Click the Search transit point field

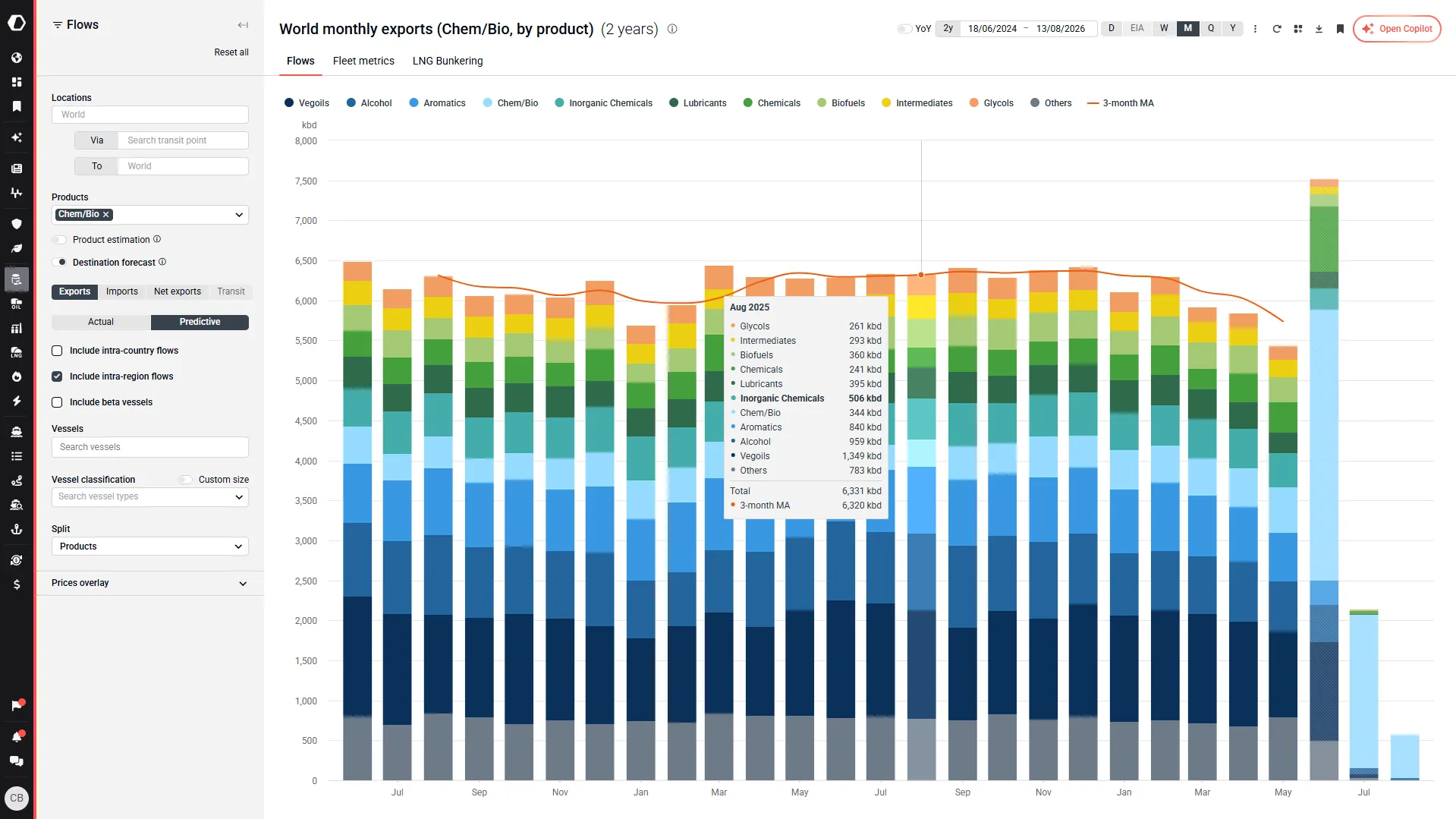point(183,140)
